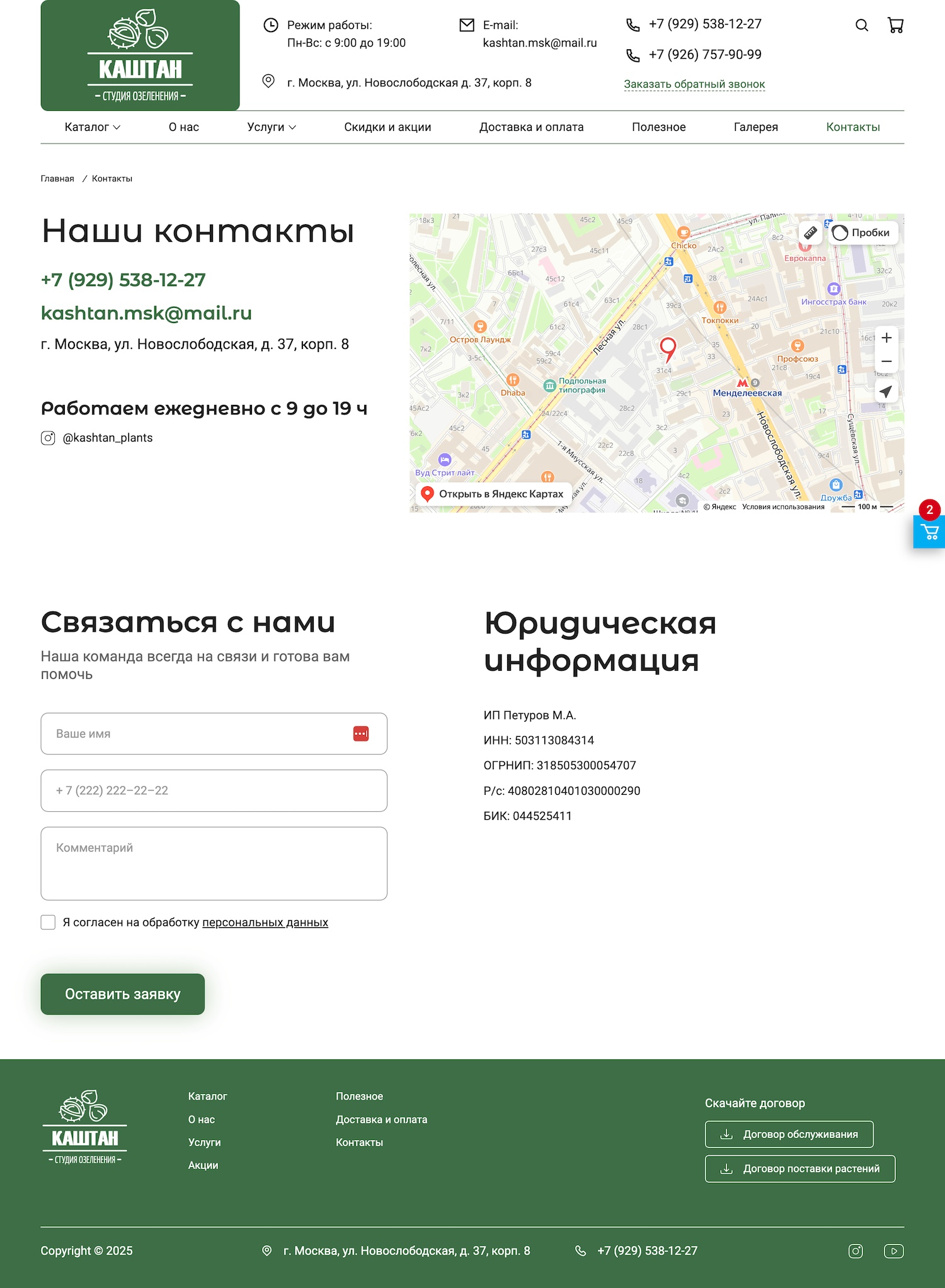Click Главная breadcrumb link
Image resolution: width=945 pixels, height=1288 pixels.
[57, 179]
